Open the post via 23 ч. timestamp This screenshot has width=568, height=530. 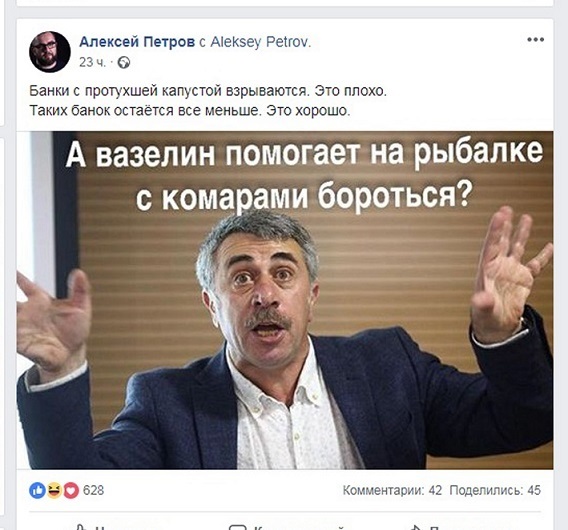click(93, 63)
